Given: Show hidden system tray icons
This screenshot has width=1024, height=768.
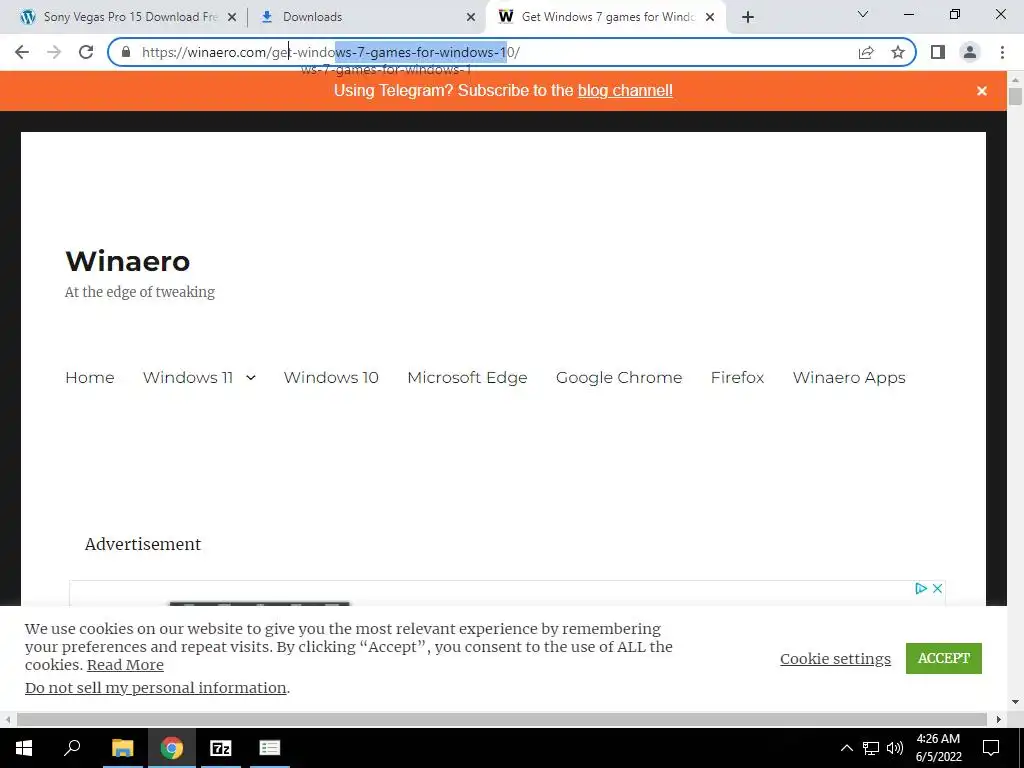Looking at the screenshot, I should [x=846, y=748].
